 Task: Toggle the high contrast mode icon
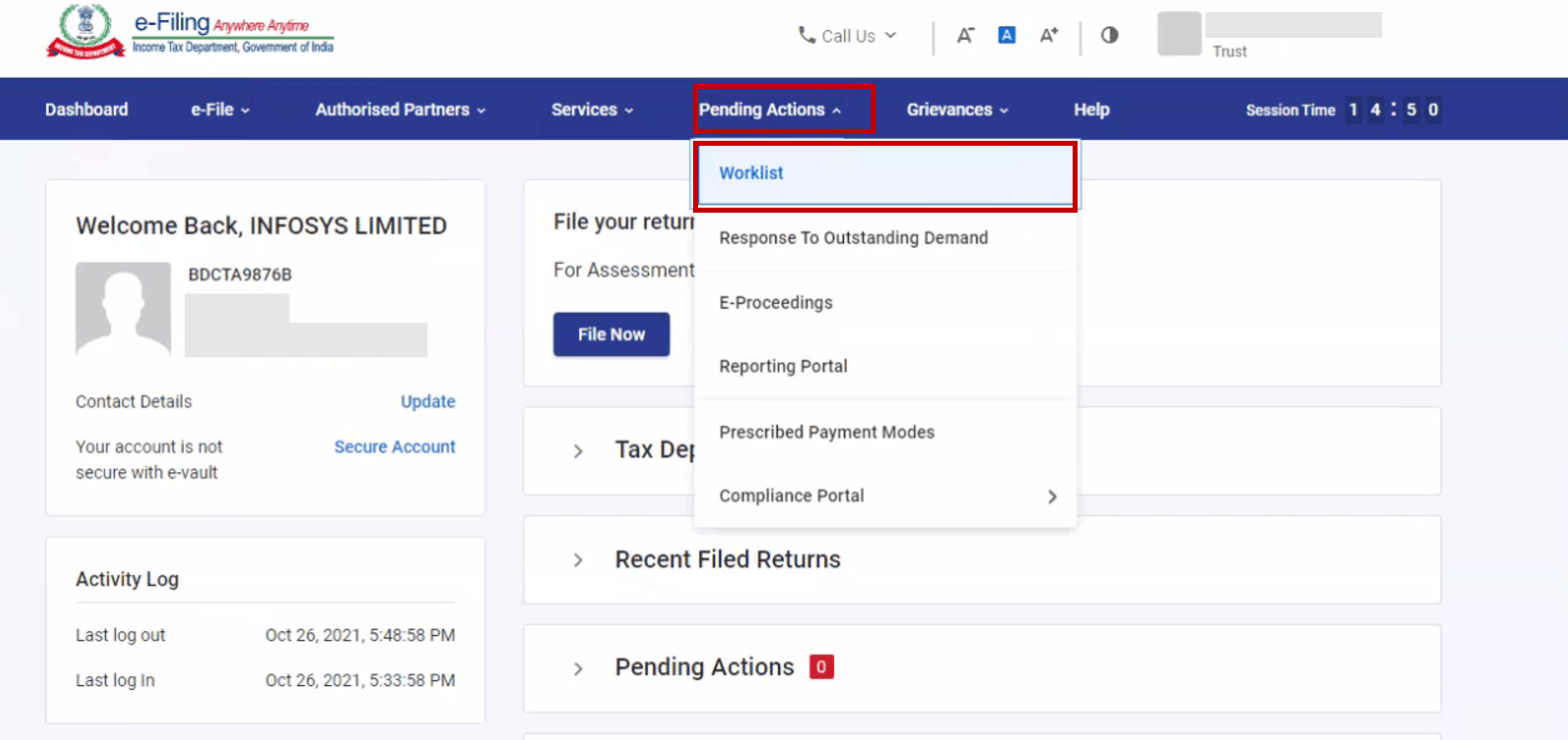click(1110, 36)
